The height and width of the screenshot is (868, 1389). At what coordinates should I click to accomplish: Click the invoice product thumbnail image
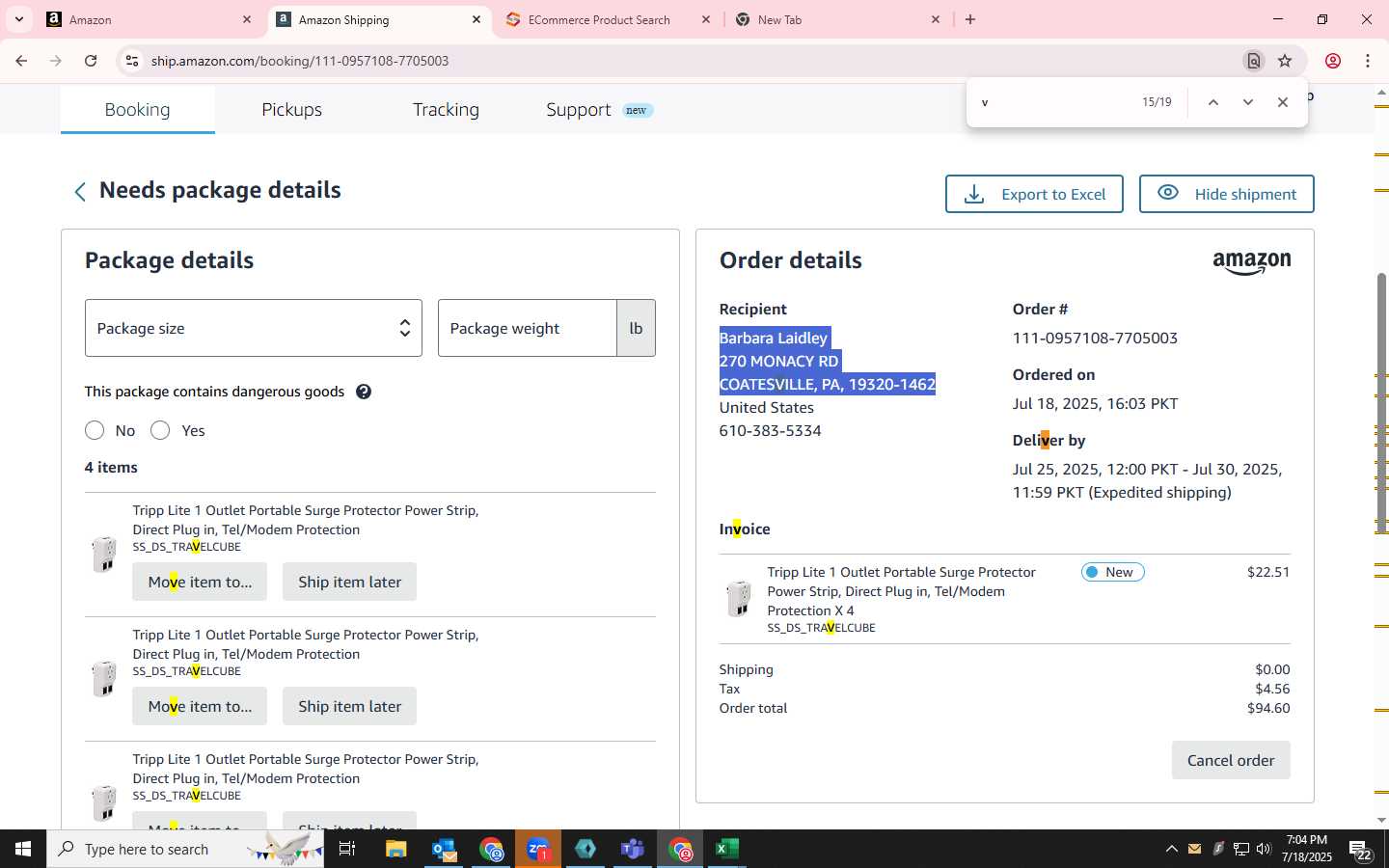click(739, 598)
